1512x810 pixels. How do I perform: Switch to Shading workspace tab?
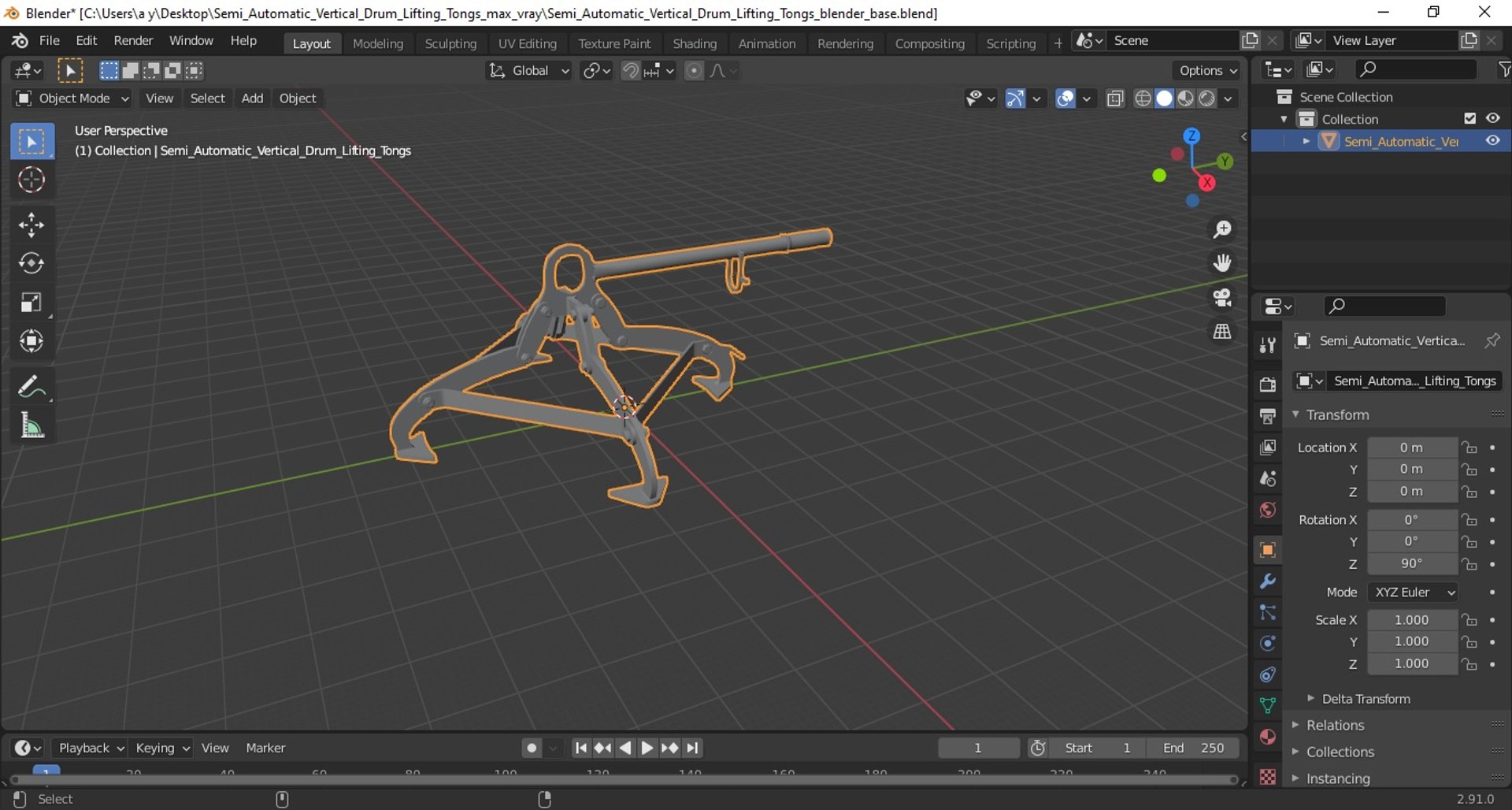tap(695, 43)
